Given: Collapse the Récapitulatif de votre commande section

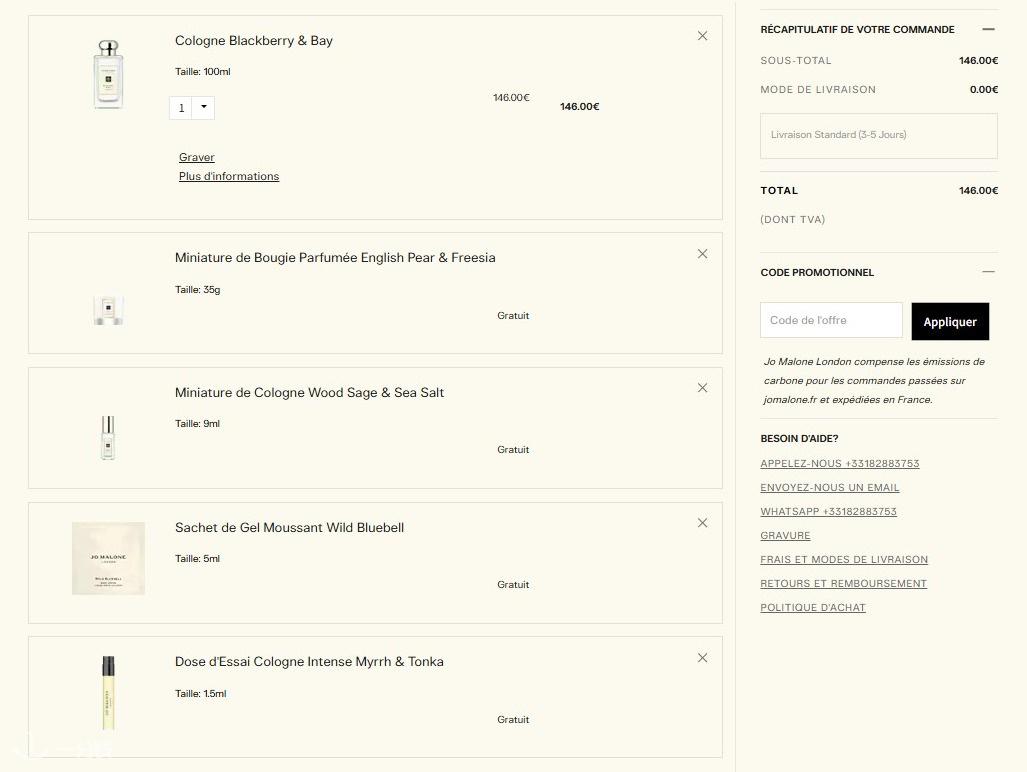Looking at the screenshot, I should [x=988, y=29].
